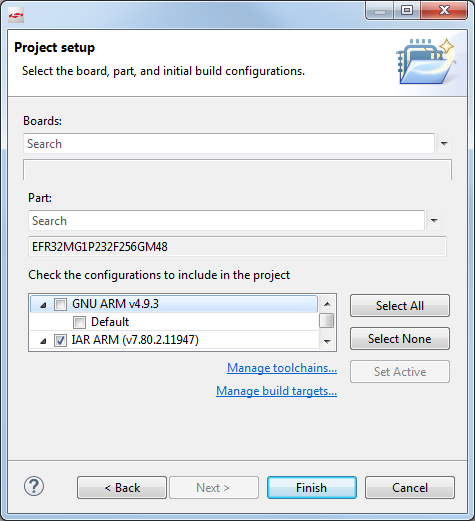
Task: Click the Simplicity Studio logo in title bar
Action: (x=16, y=15)
